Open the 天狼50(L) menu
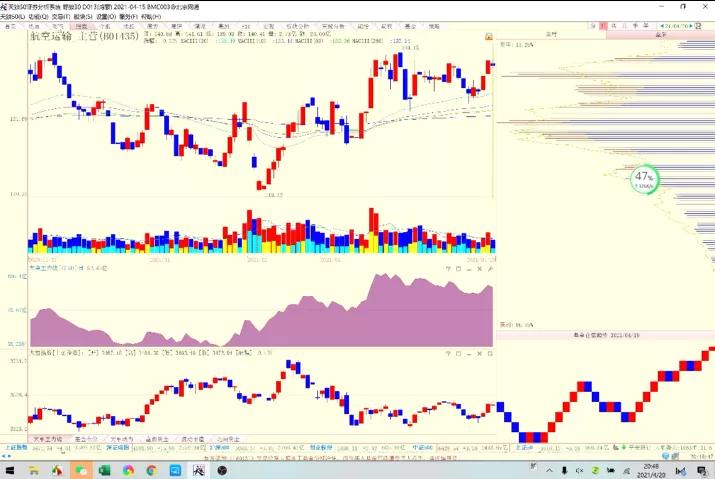715x479 pixels. (12, 16)
